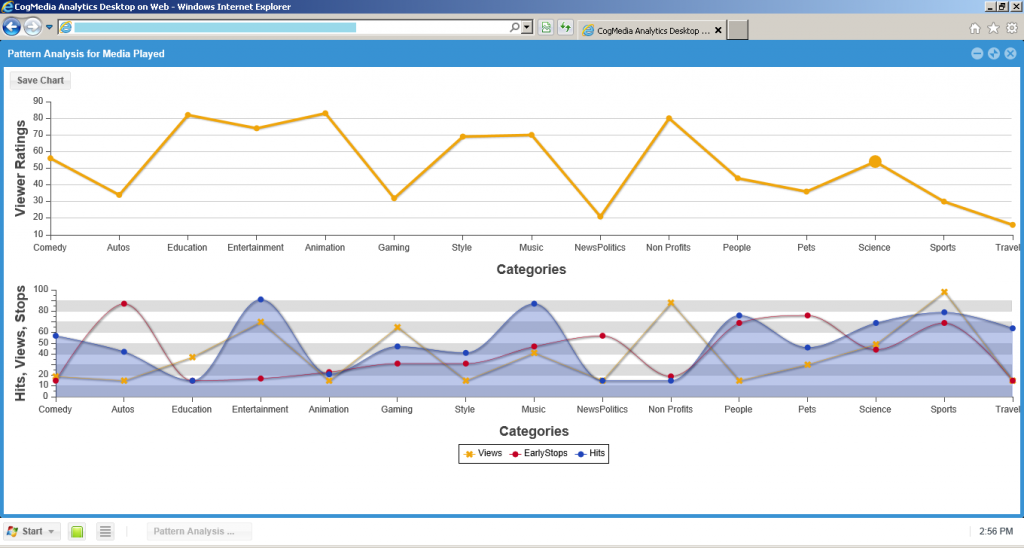Toggle the Views series in chart legend
Screen dimensions: 1024x548
pos(483,453)
